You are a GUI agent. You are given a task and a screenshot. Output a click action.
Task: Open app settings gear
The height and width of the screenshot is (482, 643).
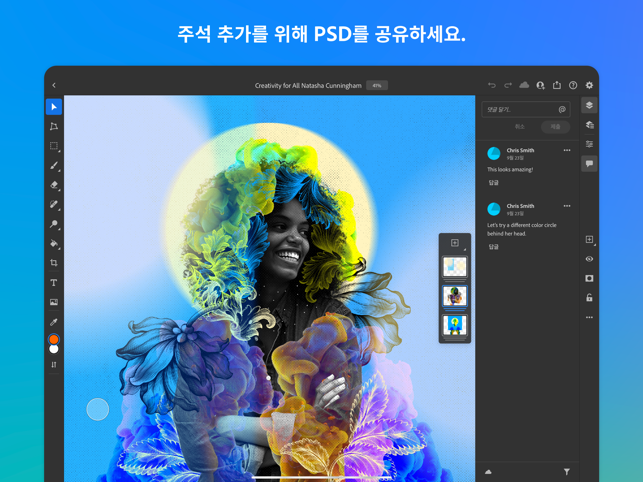click(589, 85)
